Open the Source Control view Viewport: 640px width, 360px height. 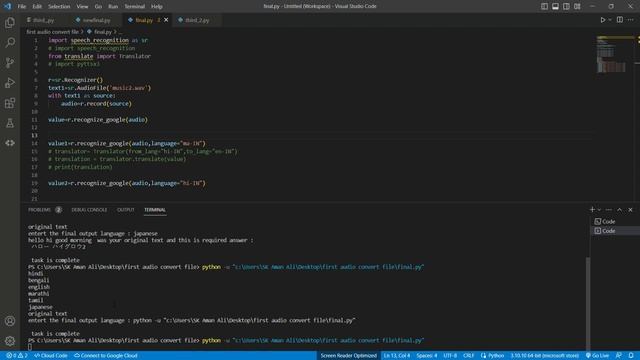[10, 62]
